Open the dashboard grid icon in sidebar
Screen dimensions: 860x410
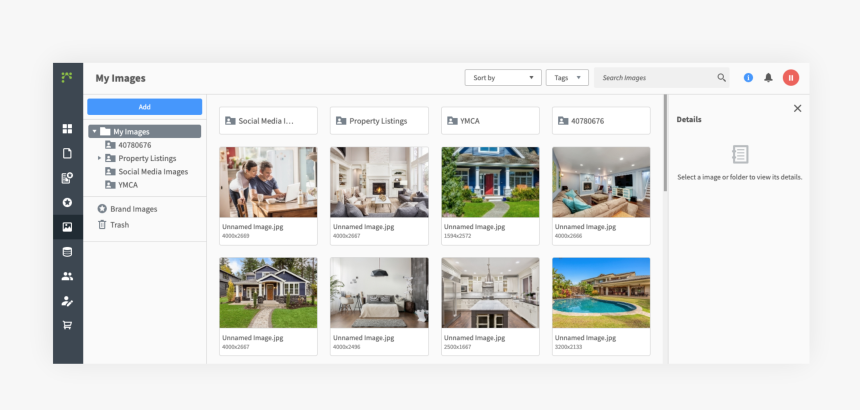[x=67, y=129]
